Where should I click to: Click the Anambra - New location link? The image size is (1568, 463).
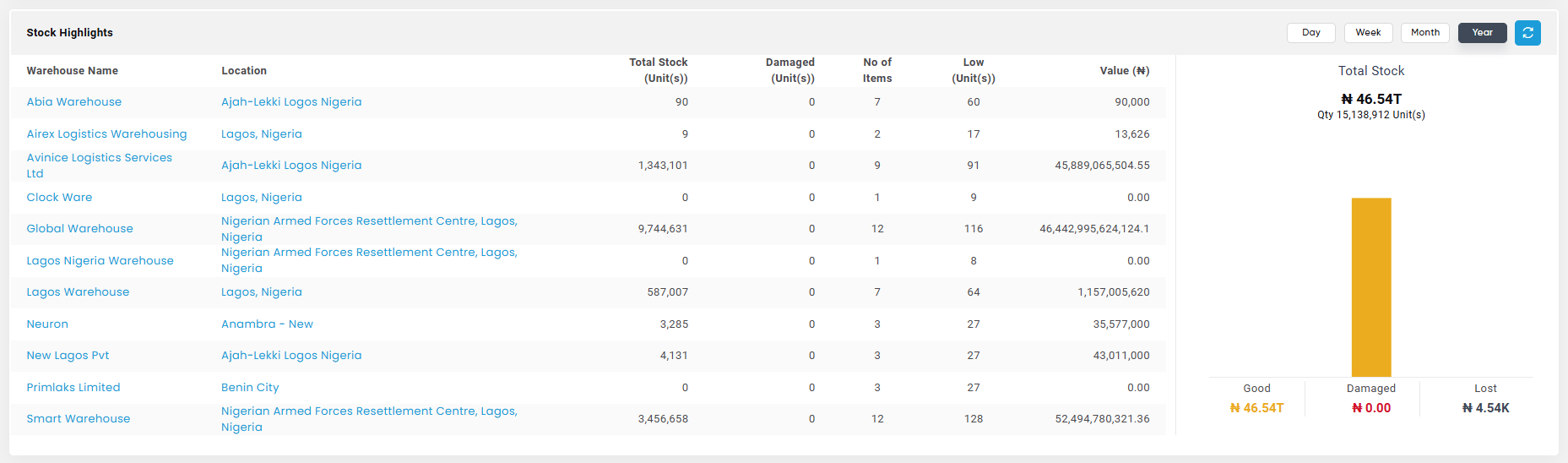click(x=267, y=324)
